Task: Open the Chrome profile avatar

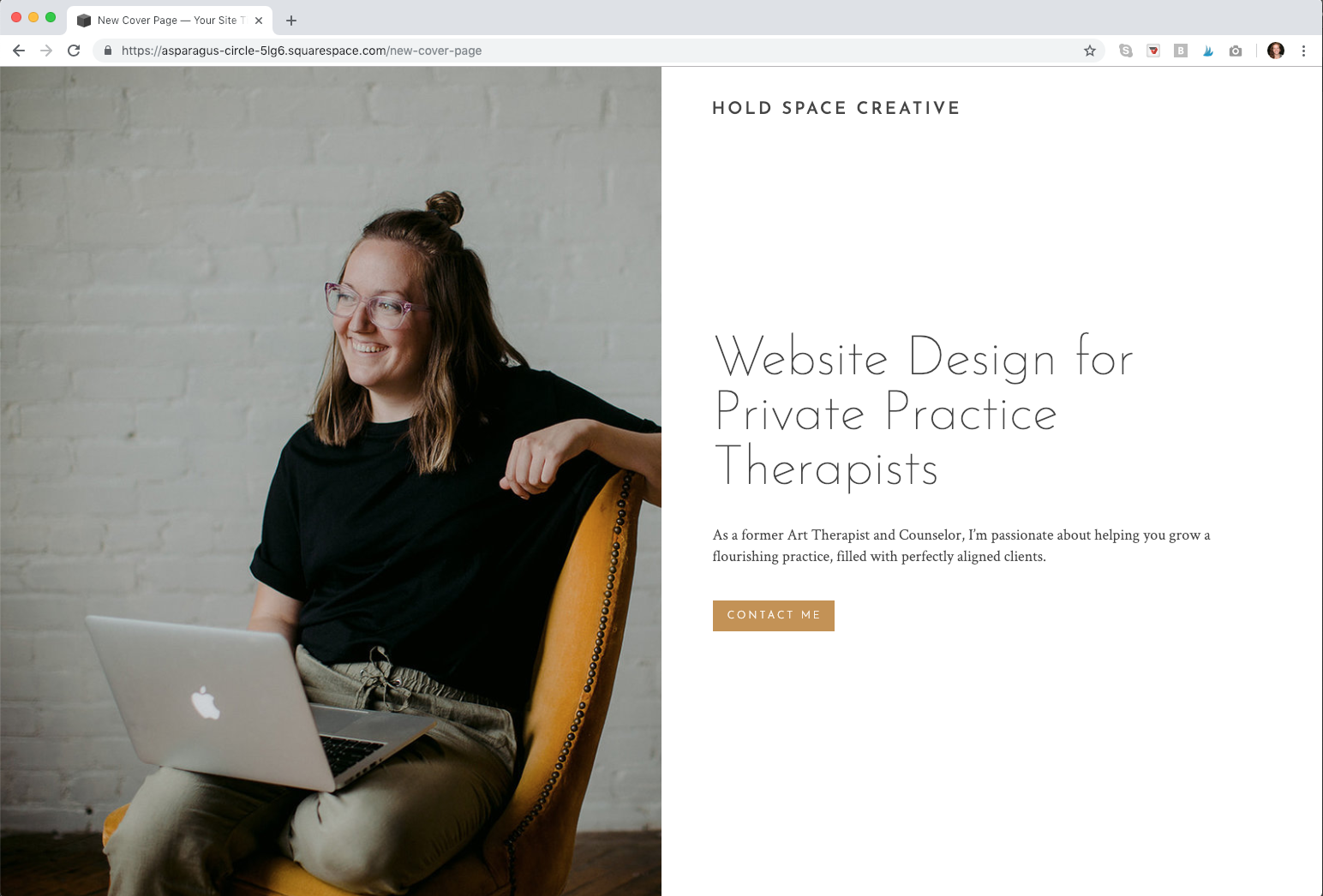Action: (x=1276, y=51)
